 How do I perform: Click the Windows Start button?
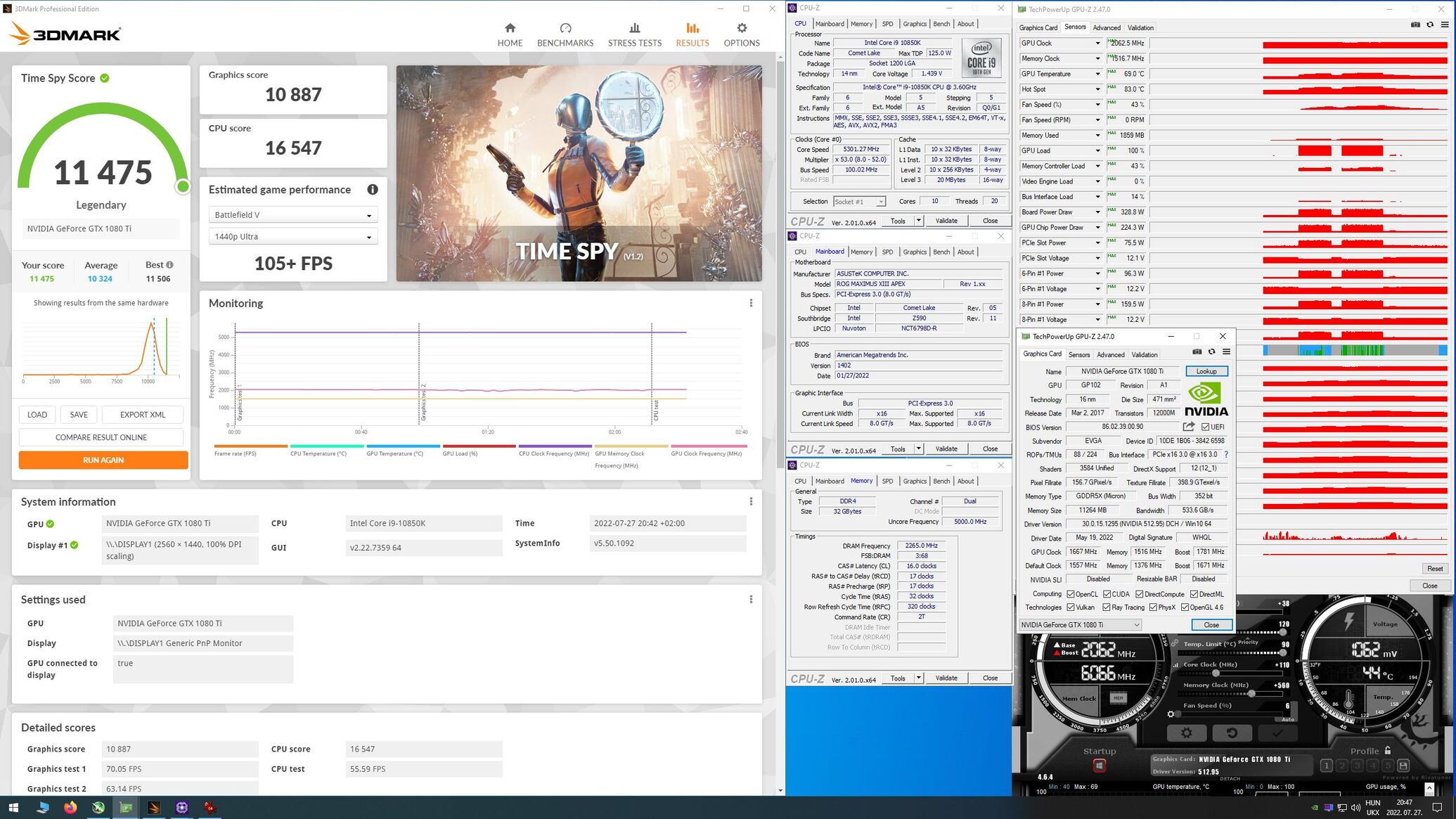coord(13,807)
